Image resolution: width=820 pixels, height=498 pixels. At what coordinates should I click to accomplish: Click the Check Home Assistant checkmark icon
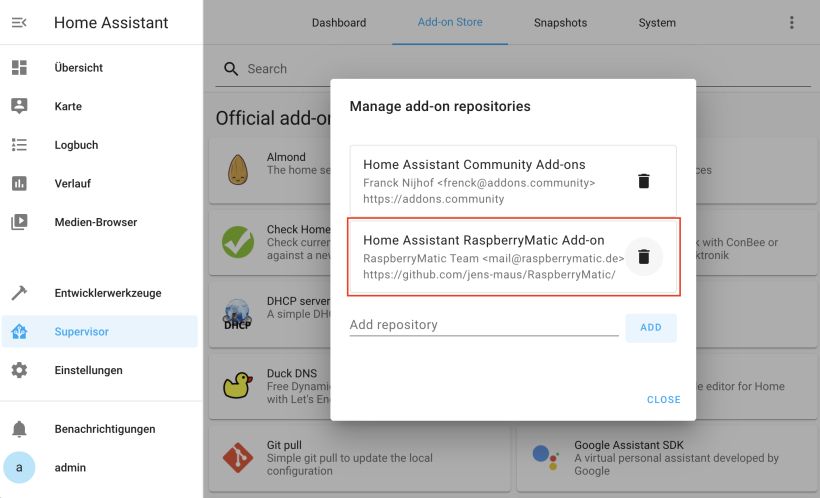point(238,242)
